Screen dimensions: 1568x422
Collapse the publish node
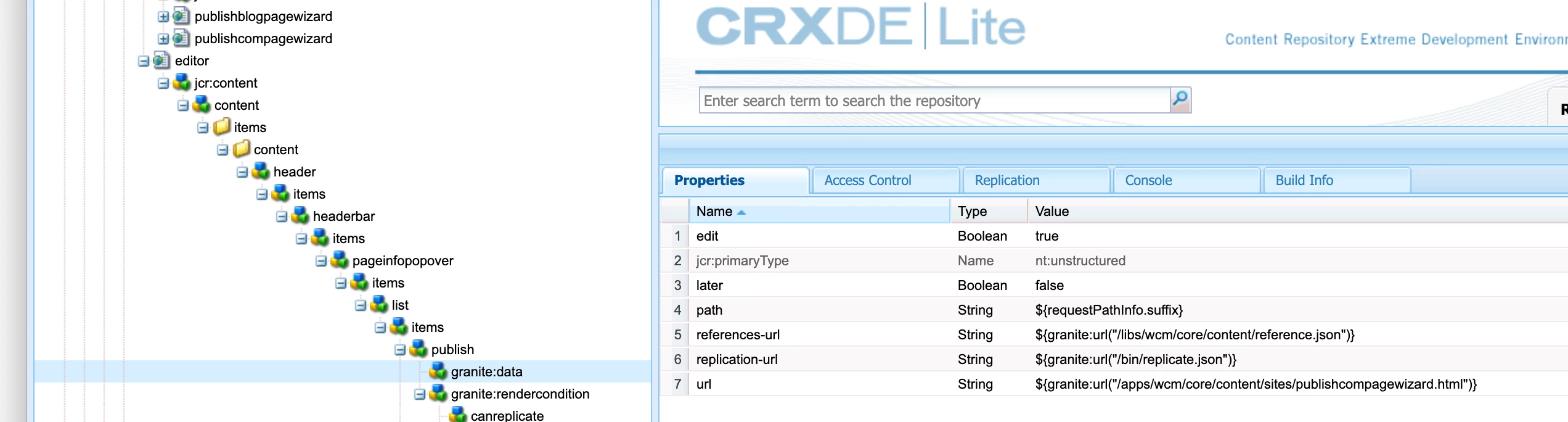[399, 350]
